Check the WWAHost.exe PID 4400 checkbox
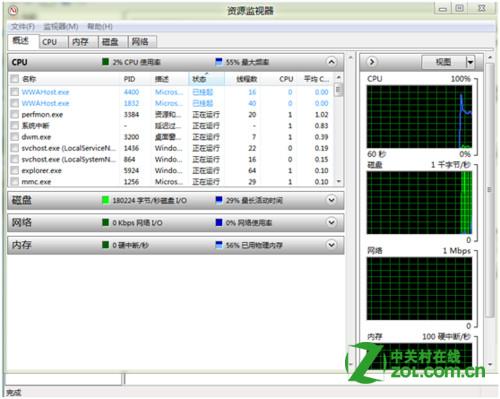This screenshot has height=399, width=500. click(x=14, y=92)
